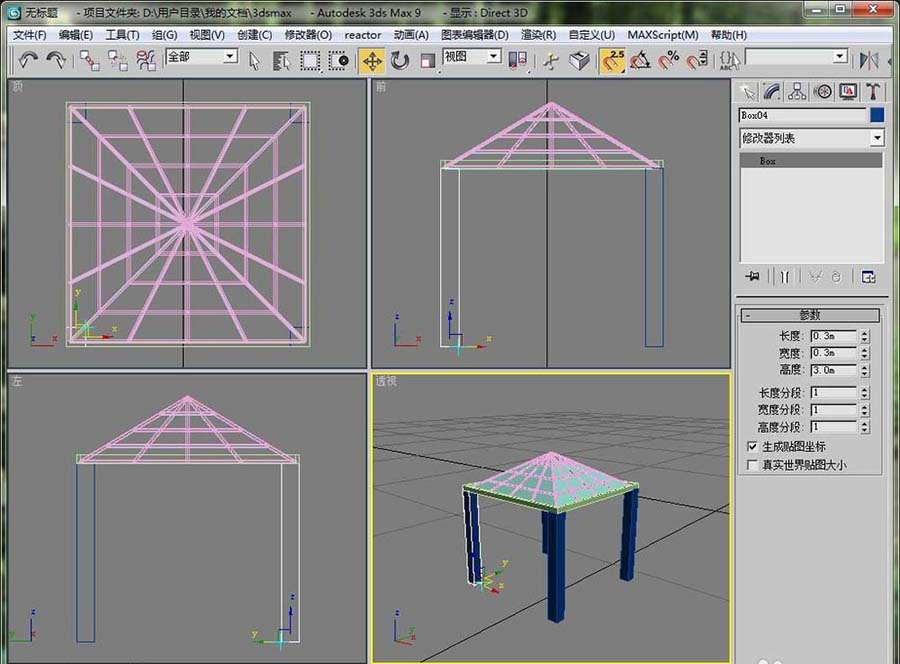Click the Box04 object name field
This screenshot has height=664, width=900.
(x=802, y=115)
